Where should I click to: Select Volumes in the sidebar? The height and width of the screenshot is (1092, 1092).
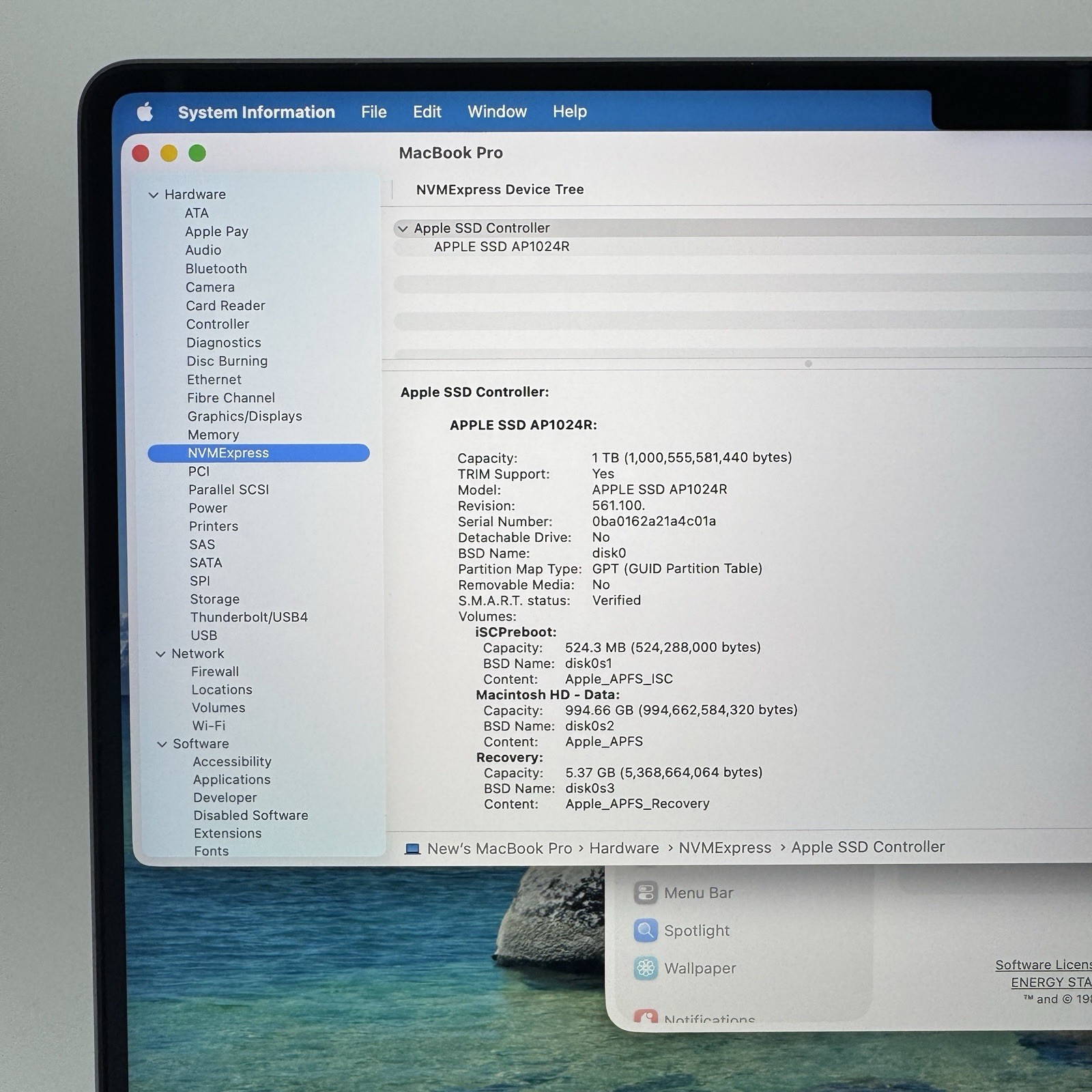(218, 708)
